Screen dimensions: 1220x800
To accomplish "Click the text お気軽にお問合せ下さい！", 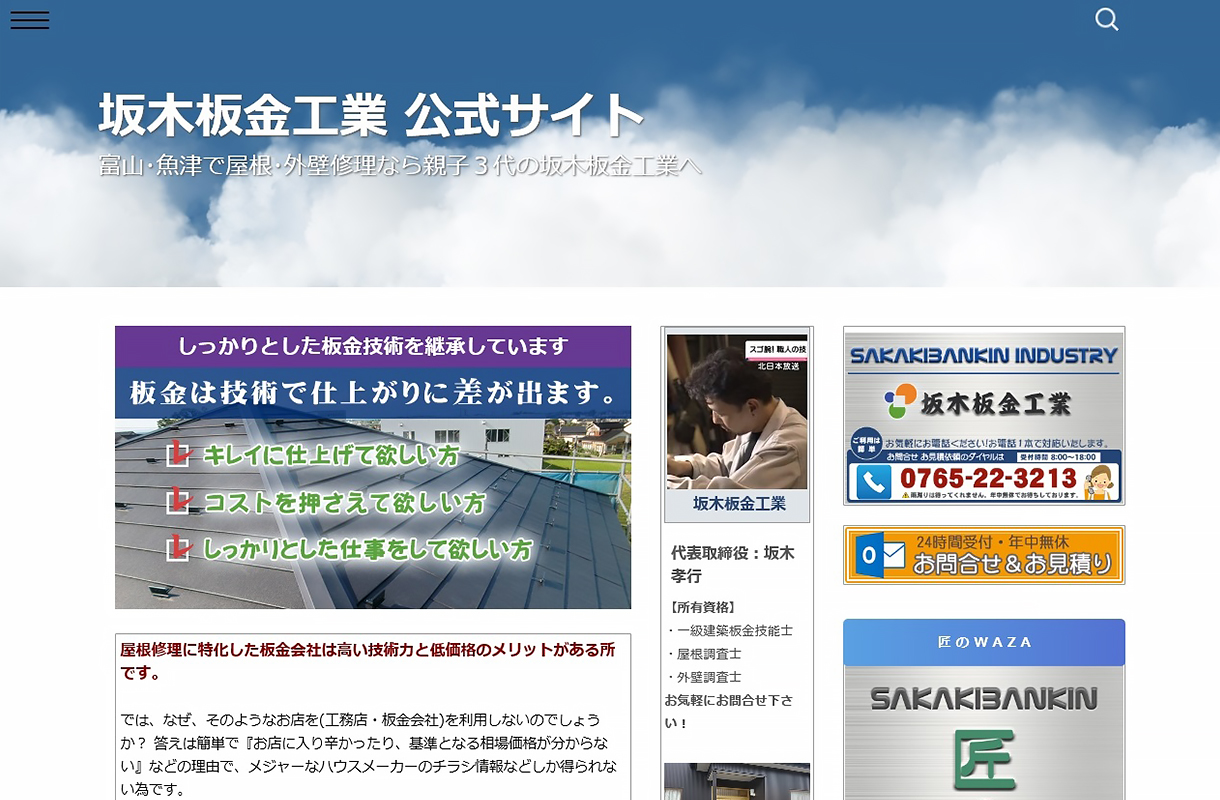I will pyautogui.click(x=729, y=711).
